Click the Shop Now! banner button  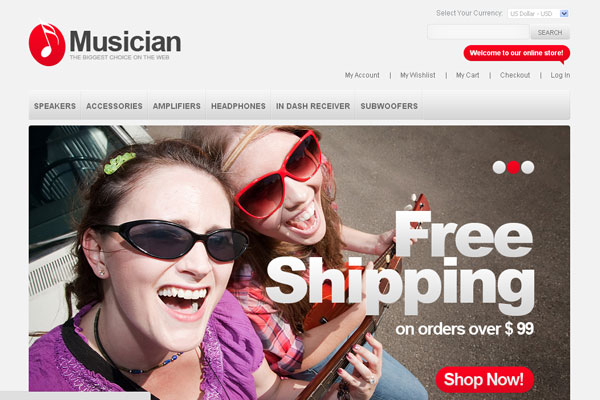(484, 379)
